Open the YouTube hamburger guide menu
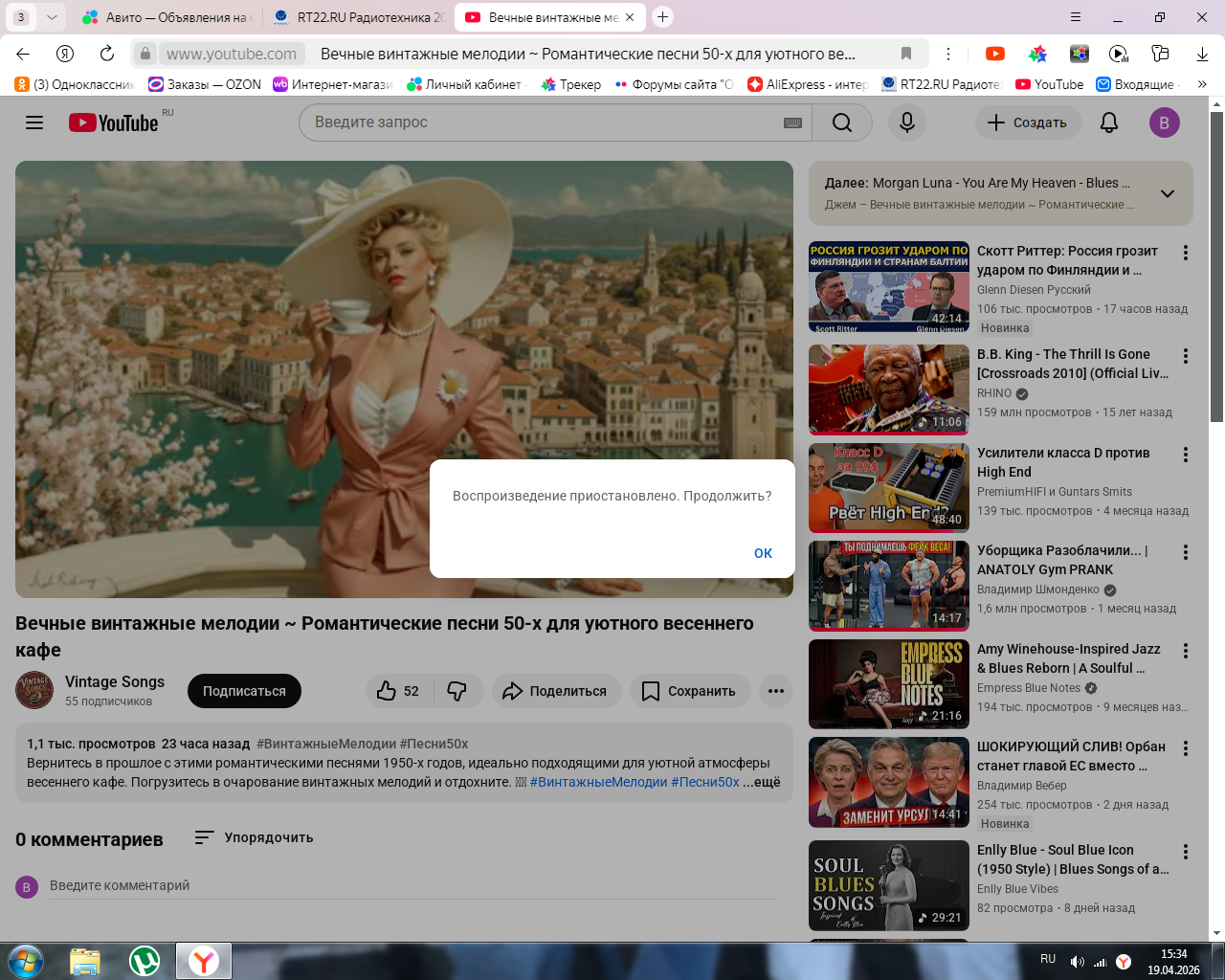This screenshot has height=980, width=1225. click(34, 122)
